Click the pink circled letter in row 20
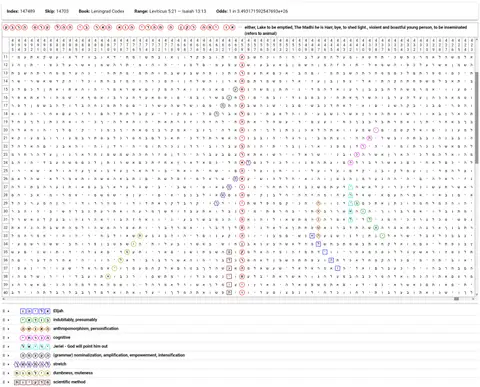This screenshot has width=480, height=387. click(x=376, y=130)
